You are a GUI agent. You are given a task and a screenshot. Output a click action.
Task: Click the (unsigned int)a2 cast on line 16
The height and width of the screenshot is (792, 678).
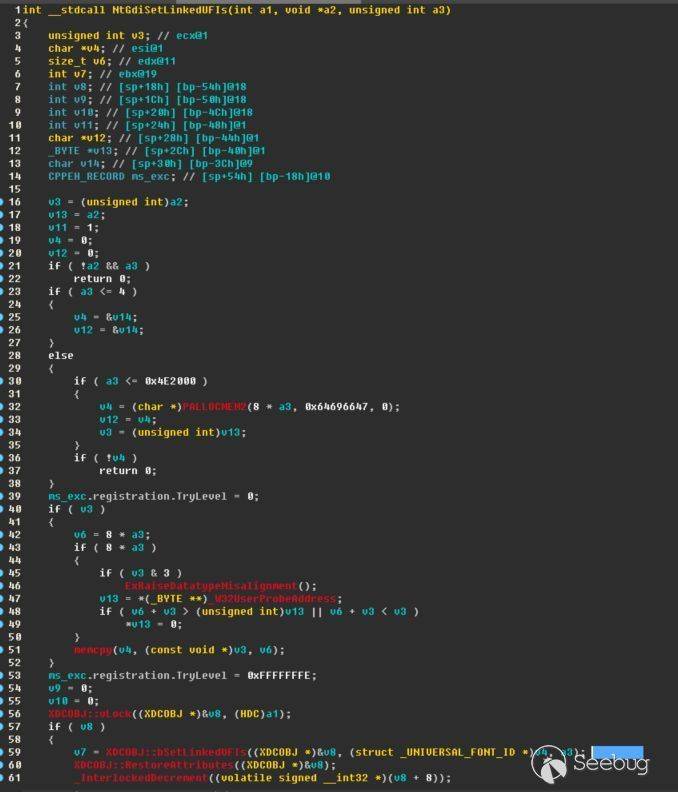[x=134, y=202]
